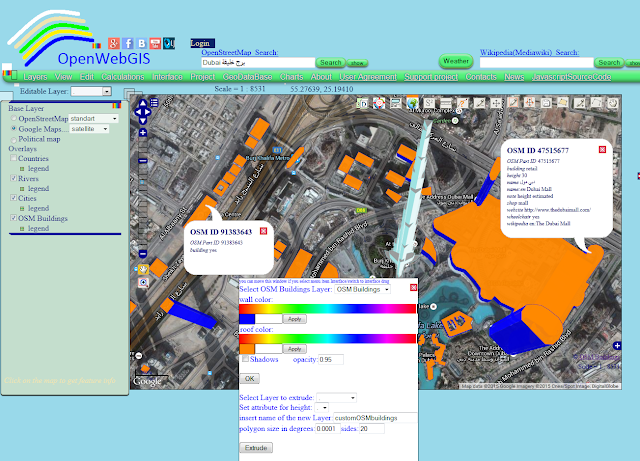Viewport: 640px width, 461px height.
Task: Expand overview map with plus icon
Action: (617, 345)
